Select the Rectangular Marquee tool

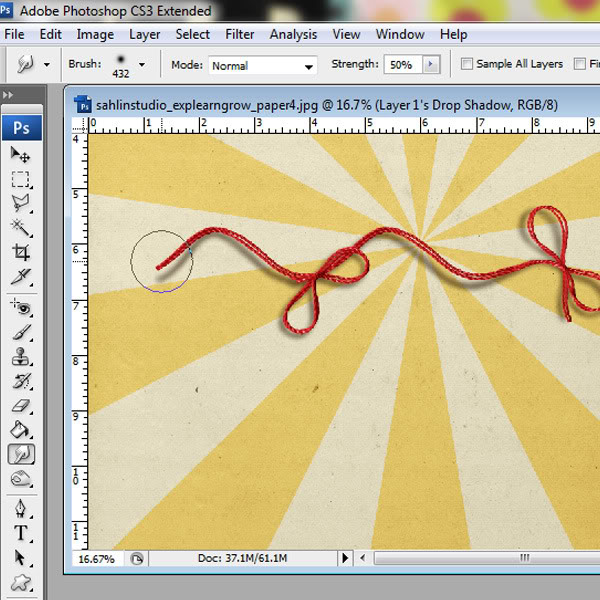click(21, 179)
